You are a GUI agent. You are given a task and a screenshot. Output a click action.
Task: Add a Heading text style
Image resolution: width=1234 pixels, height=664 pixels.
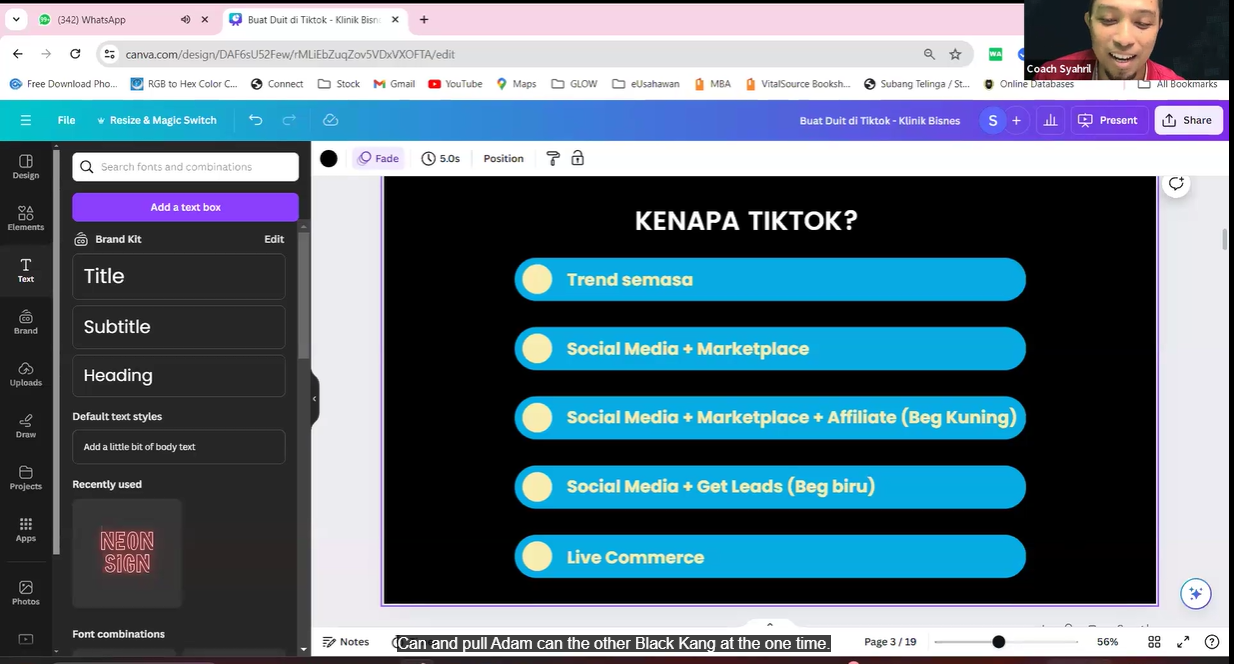(x=179, y=376)
